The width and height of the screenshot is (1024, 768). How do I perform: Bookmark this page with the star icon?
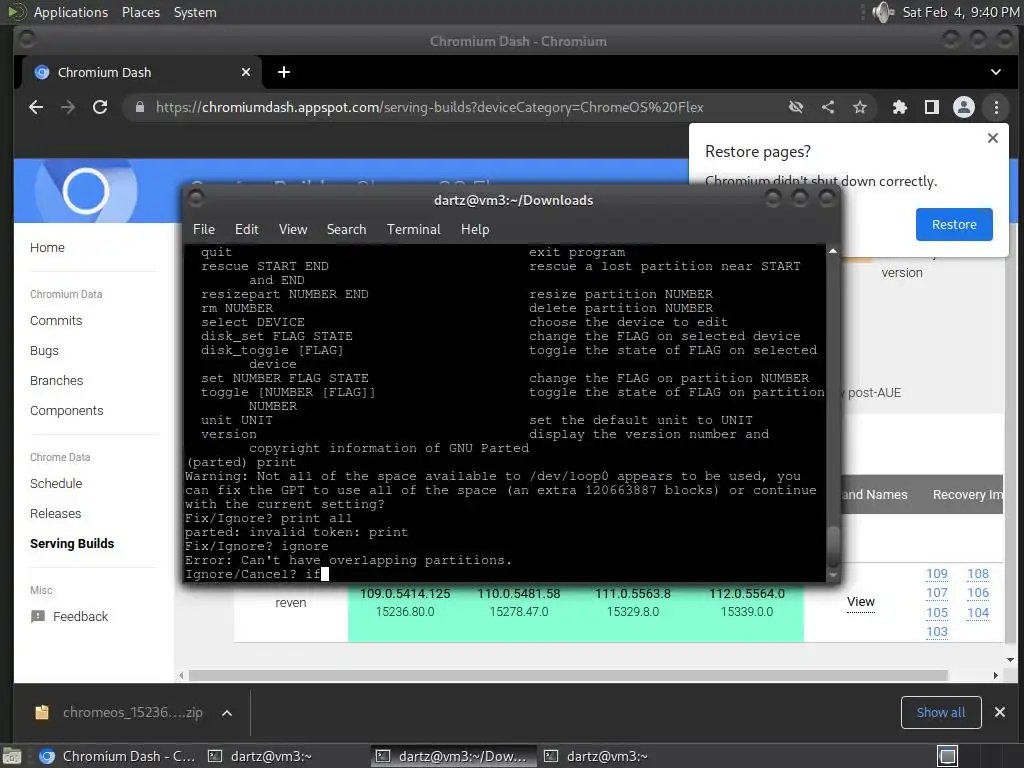[x=860, y=107]
